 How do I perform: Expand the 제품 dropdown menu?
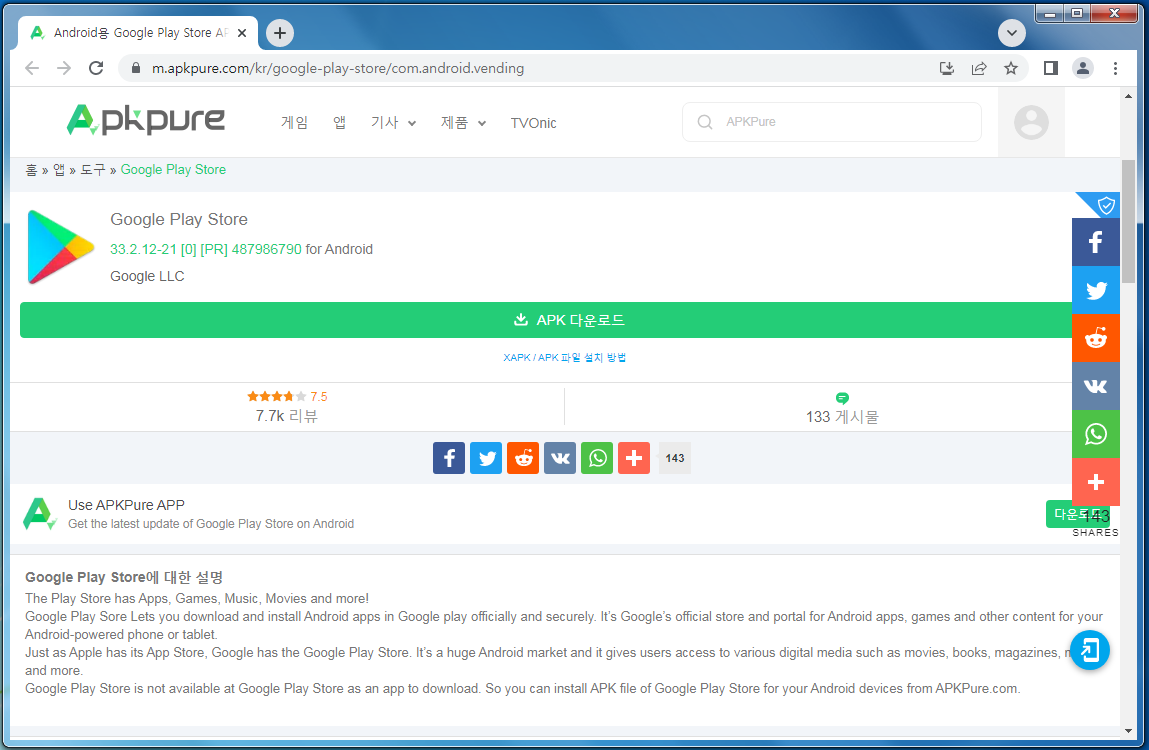click(x=463, y=122)
